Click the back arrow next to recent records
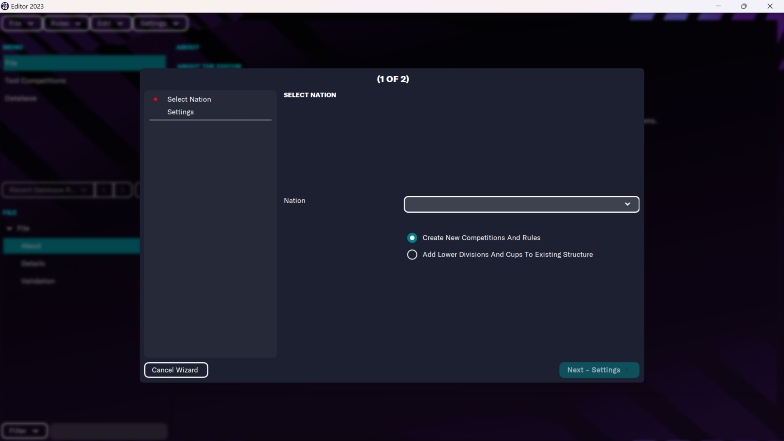Screen dimensions: 784x441 (x=104, y=190)
